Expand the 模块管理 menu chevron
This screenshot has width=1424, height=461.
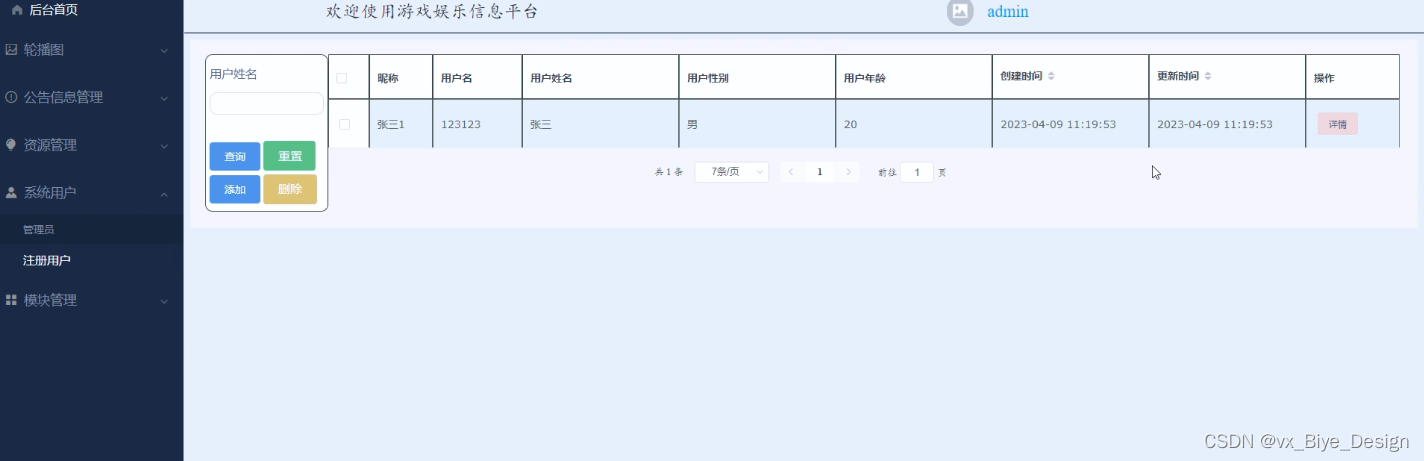[165, 301]
